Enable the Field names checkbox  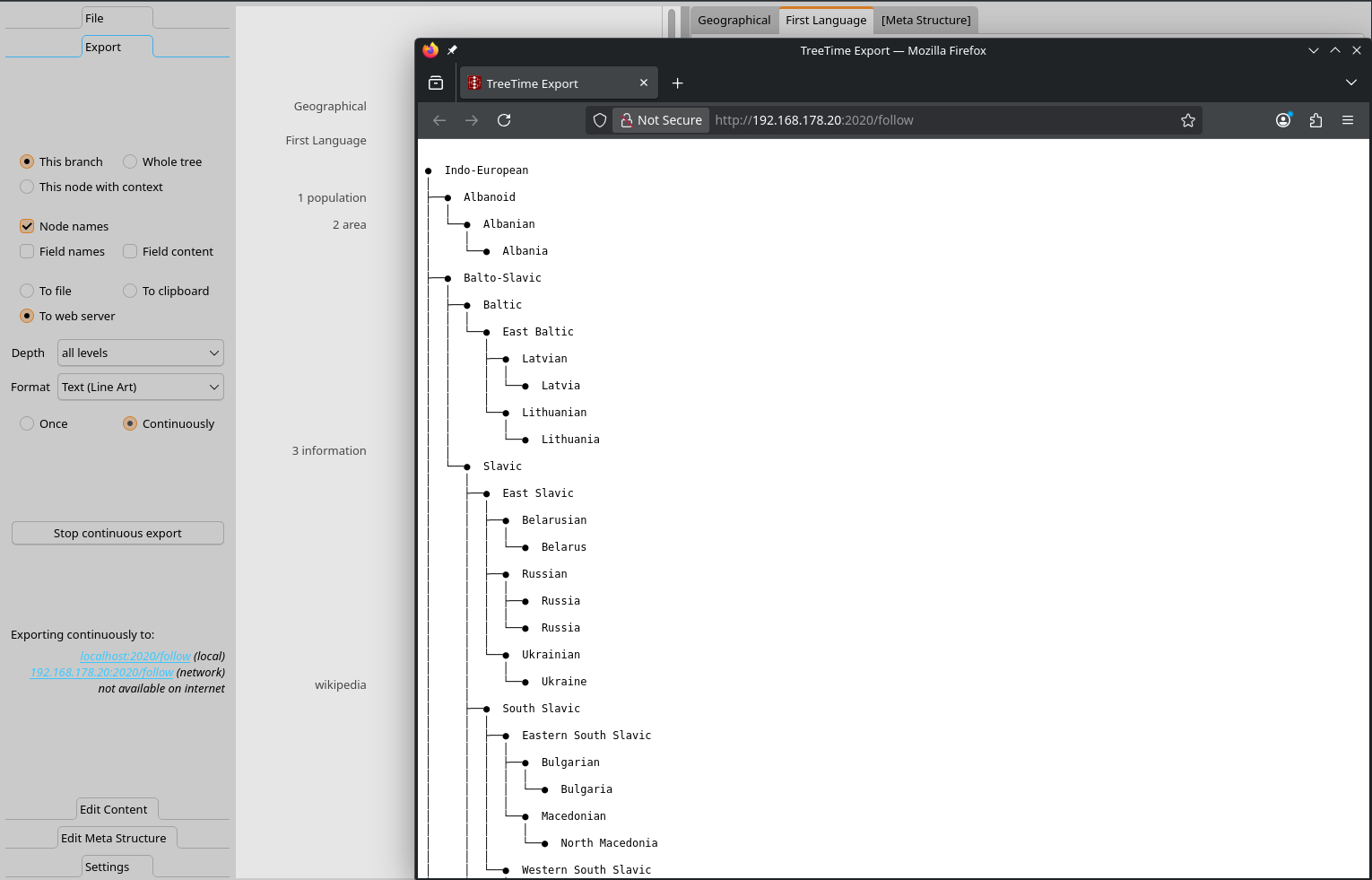pyautogui.click(x=28, y=252)
